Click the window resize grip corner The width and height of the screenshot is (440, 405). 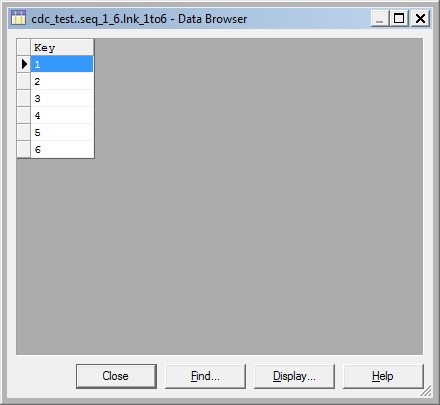click(426, 391)
